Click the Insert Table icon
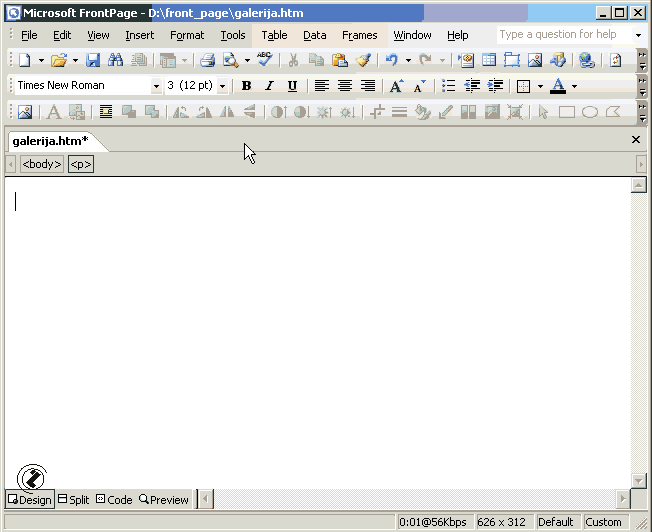The width and height of the screenshot is (652, 532). [x=489, y=60]
